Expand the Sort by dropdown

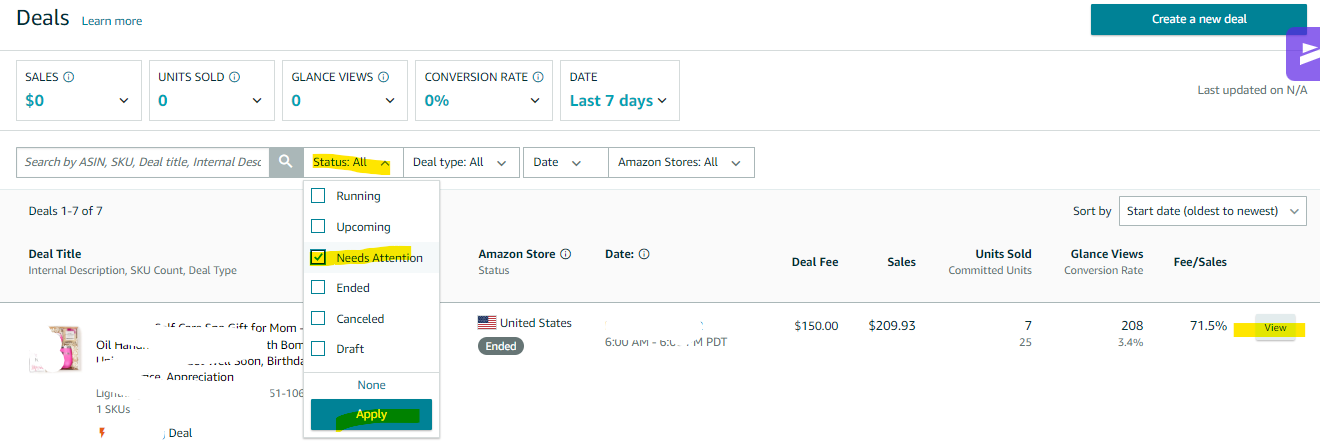pos(1212,211)
